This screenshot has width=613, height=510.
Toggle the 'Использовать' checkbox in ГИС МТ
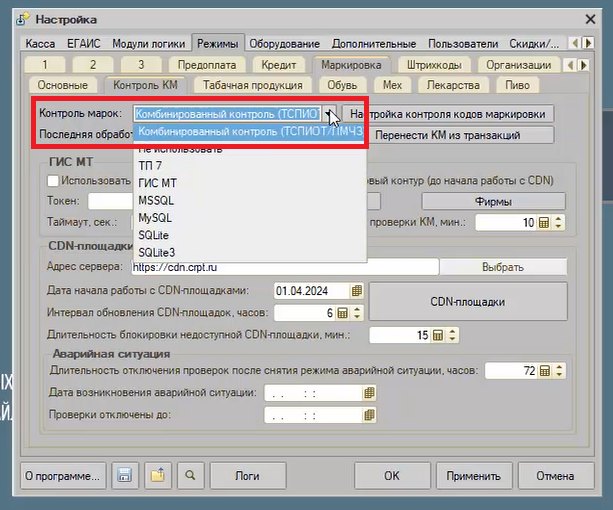53,181
